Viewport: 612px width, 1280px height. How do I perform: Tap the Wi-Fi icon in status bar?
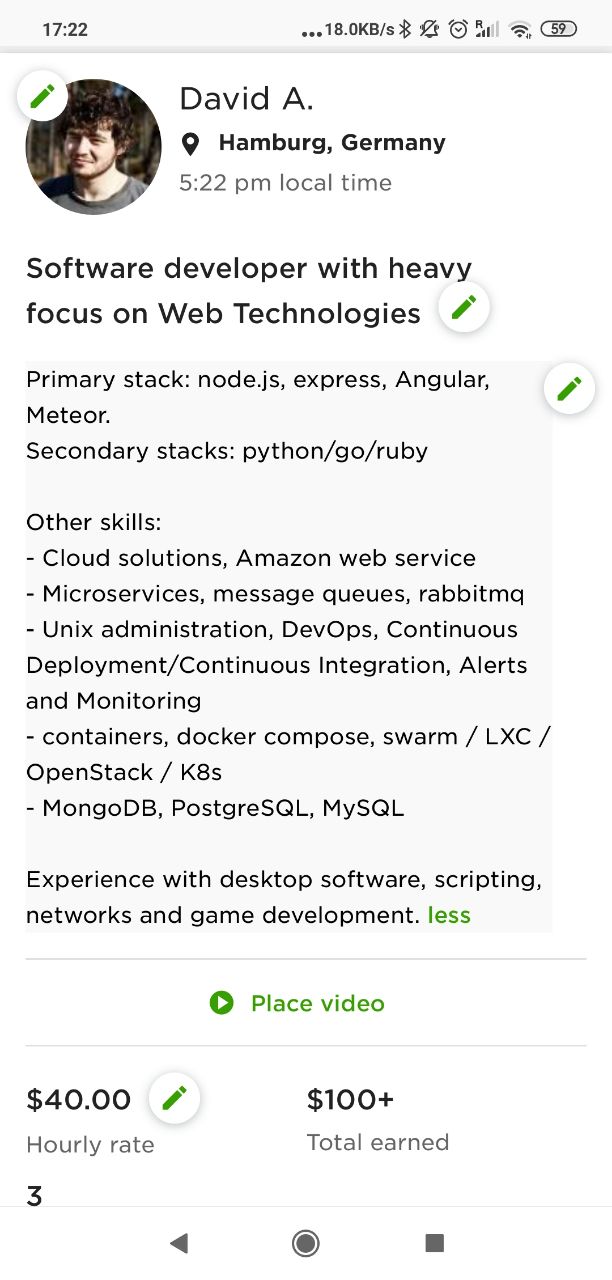pos(519,30)
